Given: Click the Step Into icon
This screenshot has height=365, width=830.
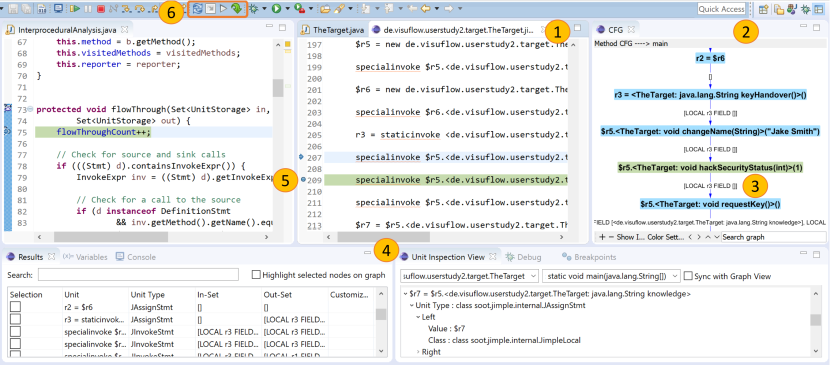Looking at the screenshot, I should click(126, 9).
